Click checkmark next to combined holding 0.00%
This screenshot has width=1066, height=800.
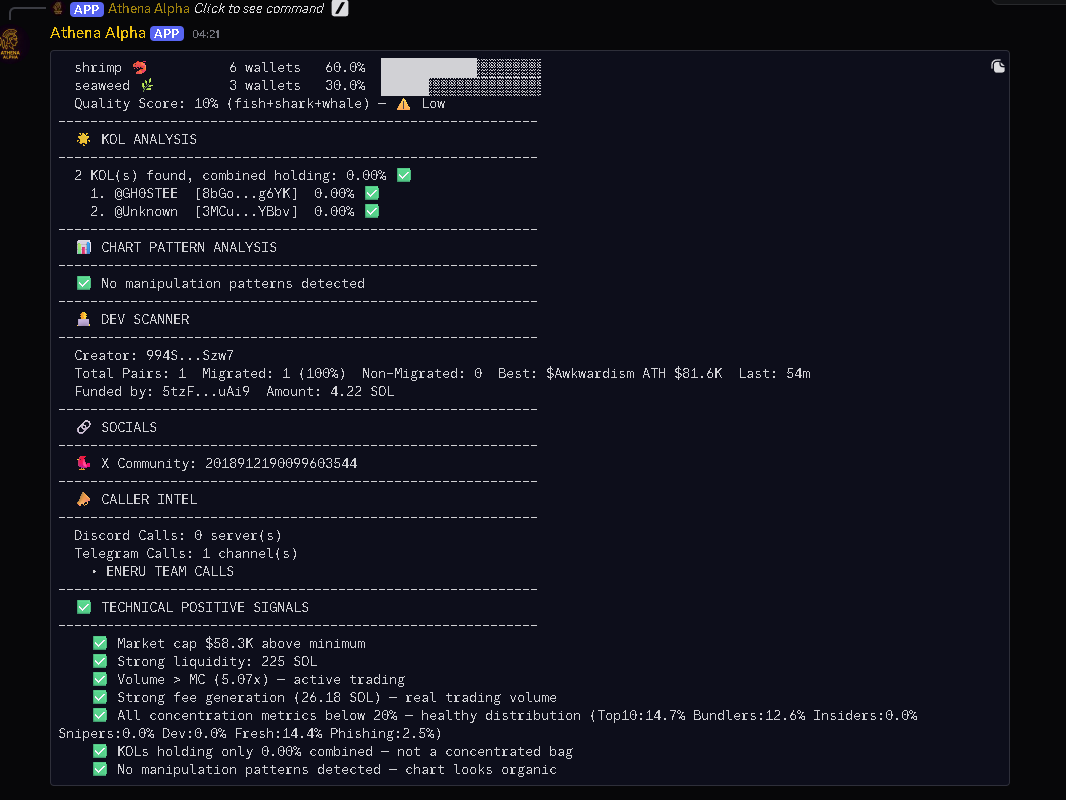[x=404, y=175]
